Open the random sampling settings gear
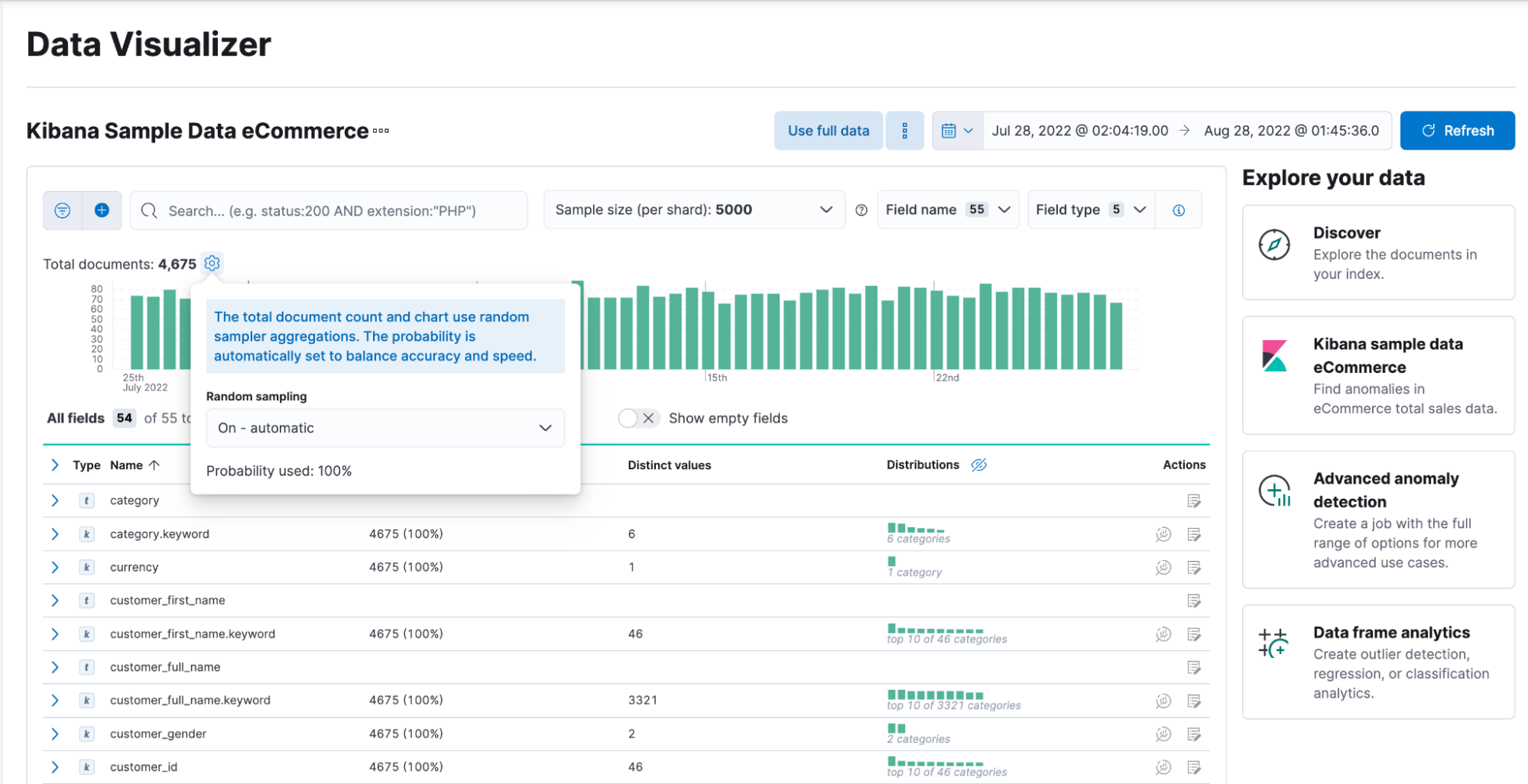Screen dimensions: 1528x784 click(212, 263)
